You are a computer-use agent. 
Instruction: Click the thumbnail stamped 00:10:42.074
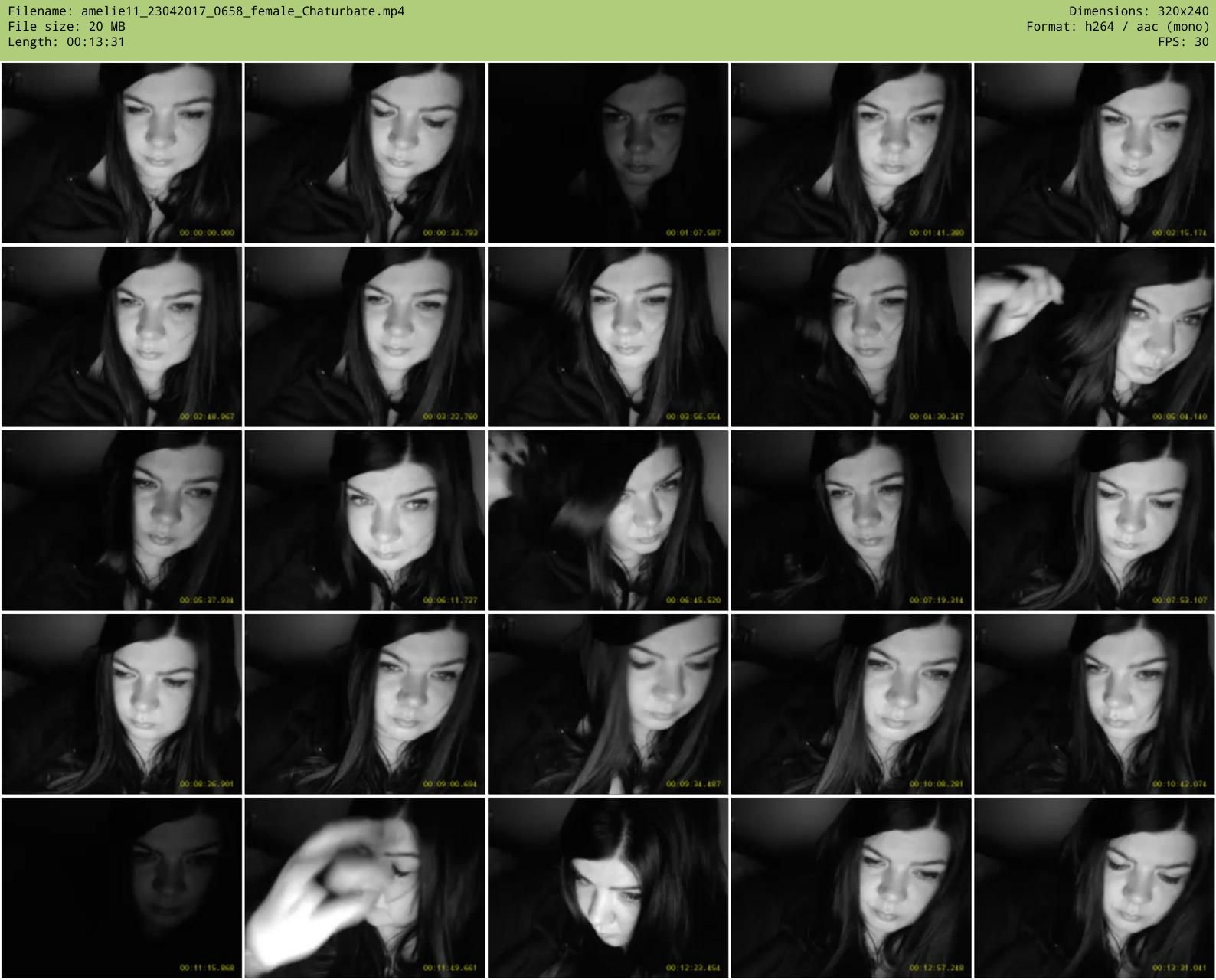pyautogui.click(x=1094, y=704)
